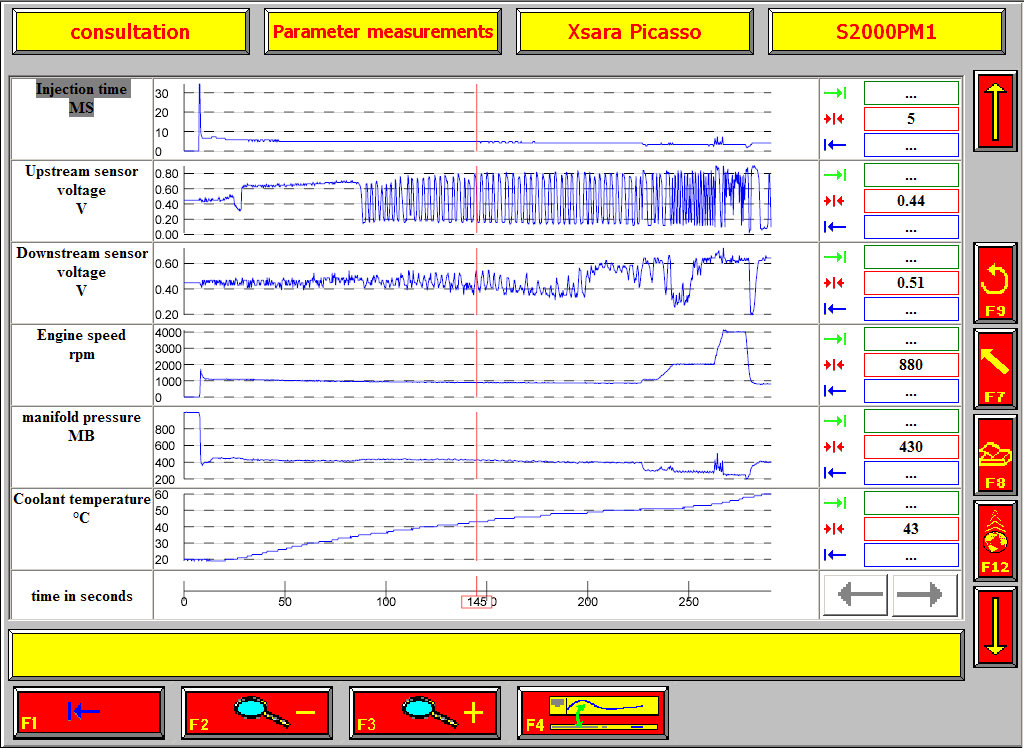This screenshot has height=748, width=1024.
Task: Select the Downstream sensor voltage label
Action: pos(82,272)
